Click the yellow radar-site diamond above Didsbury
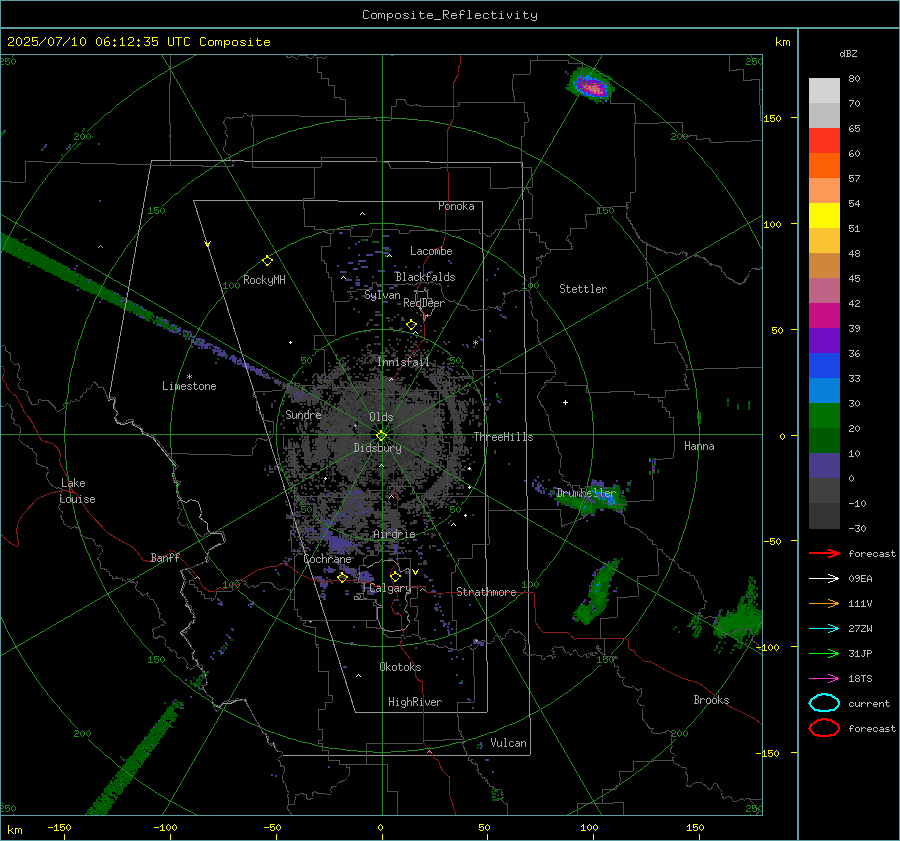This screenshot has height=841, width=900. [x=381, y=436]
